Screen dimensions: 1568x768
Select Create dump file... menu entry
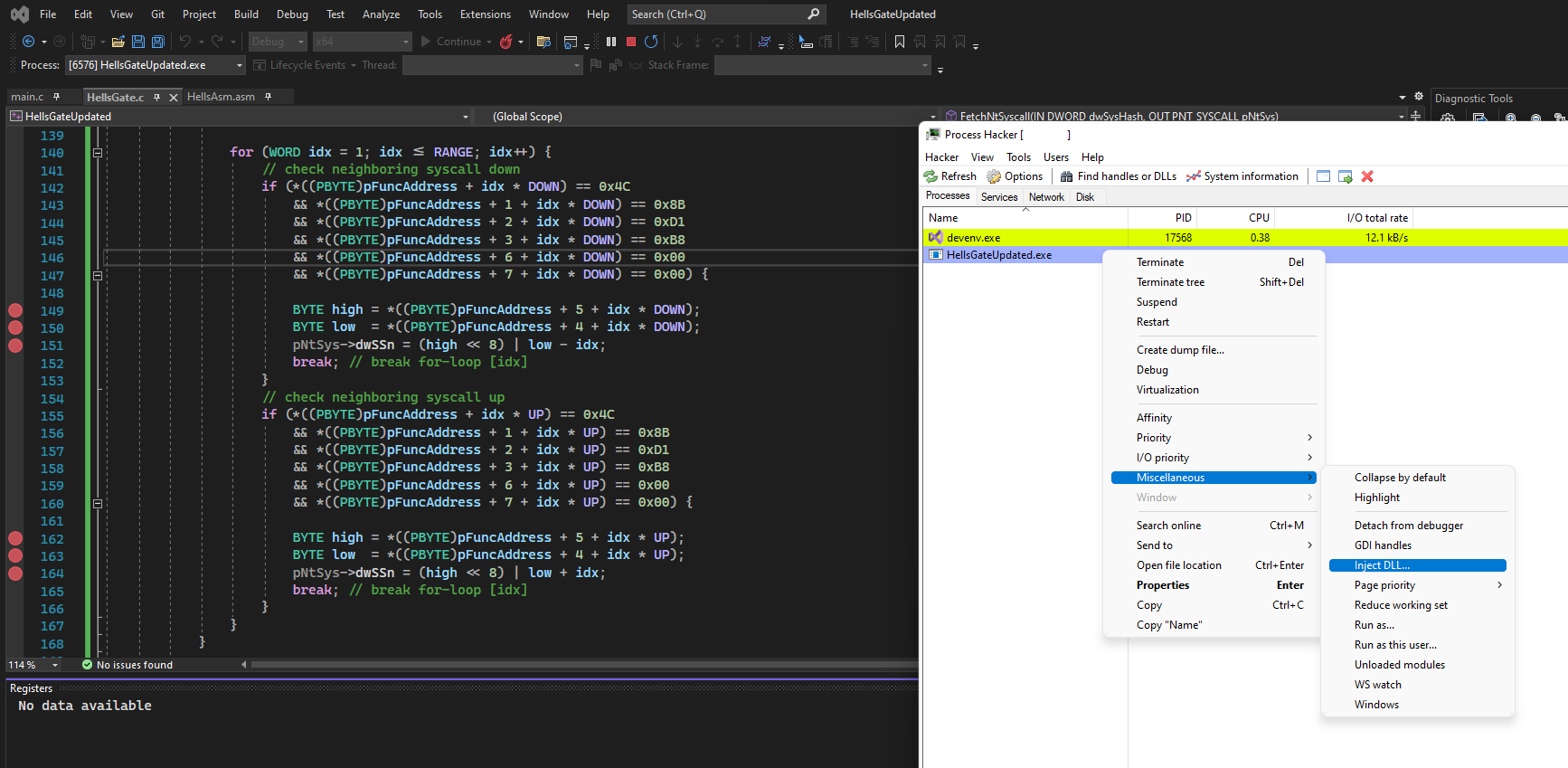click(1214, 350)
